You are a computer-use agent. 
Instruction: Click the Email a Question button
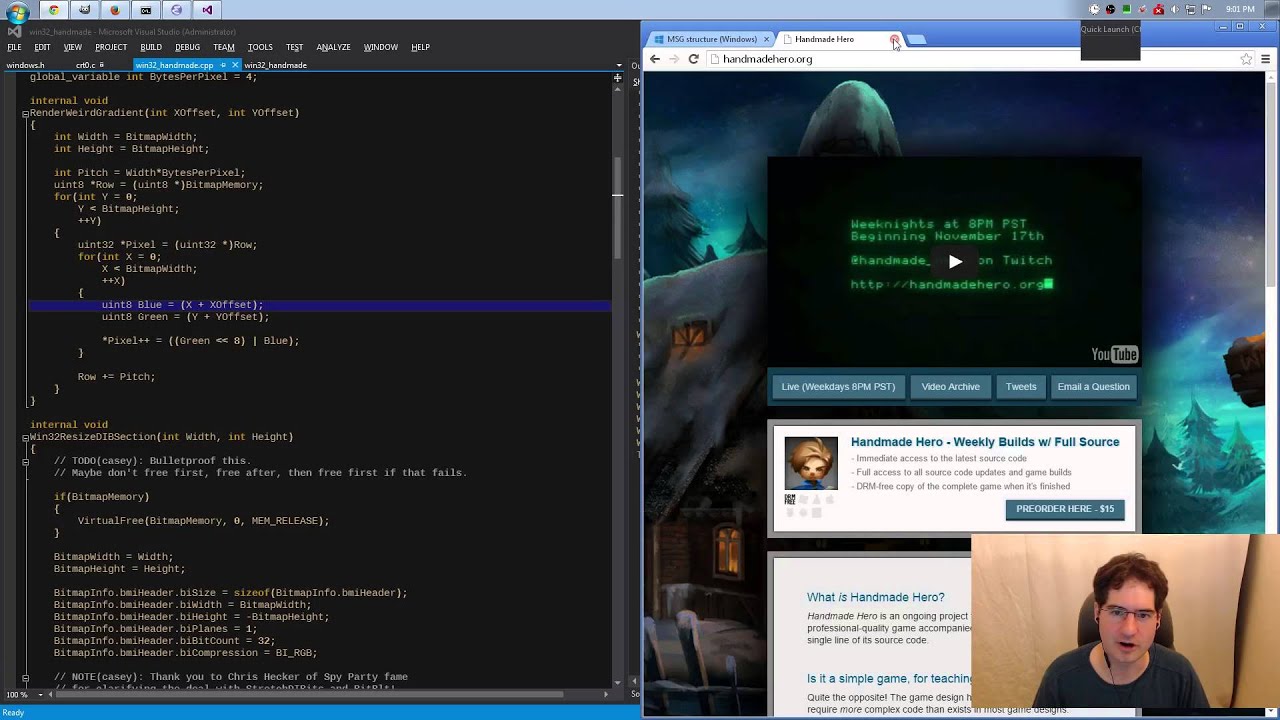pyautogui.click(x=1093, y=386)
